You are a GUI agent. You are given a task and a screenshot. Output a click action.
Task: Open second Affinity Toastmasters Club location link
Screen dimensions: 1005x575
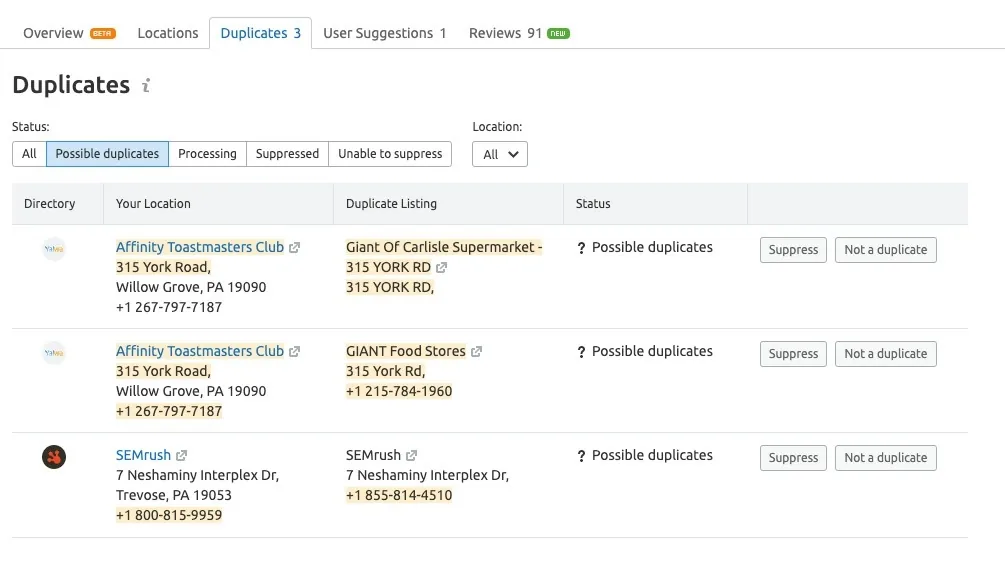point(199,351)
